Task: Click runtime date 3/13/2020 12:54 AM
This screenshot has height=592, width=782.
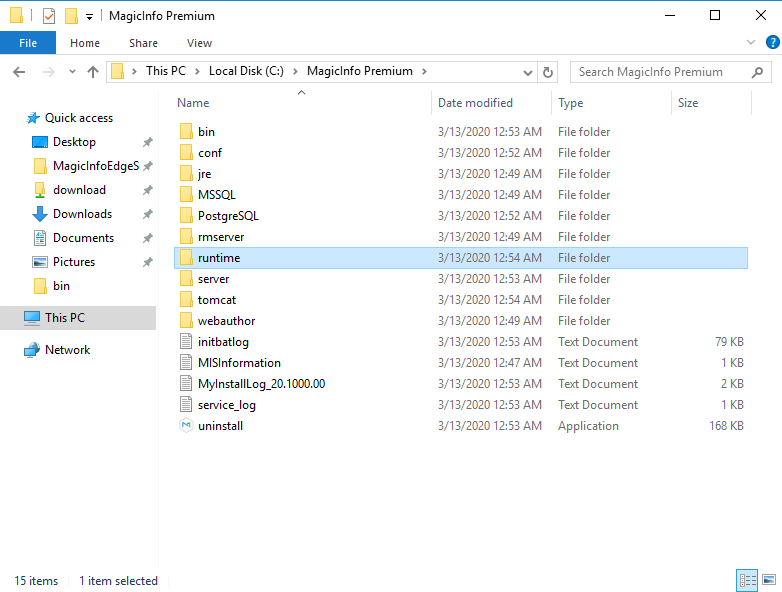Action: (490, 258)
